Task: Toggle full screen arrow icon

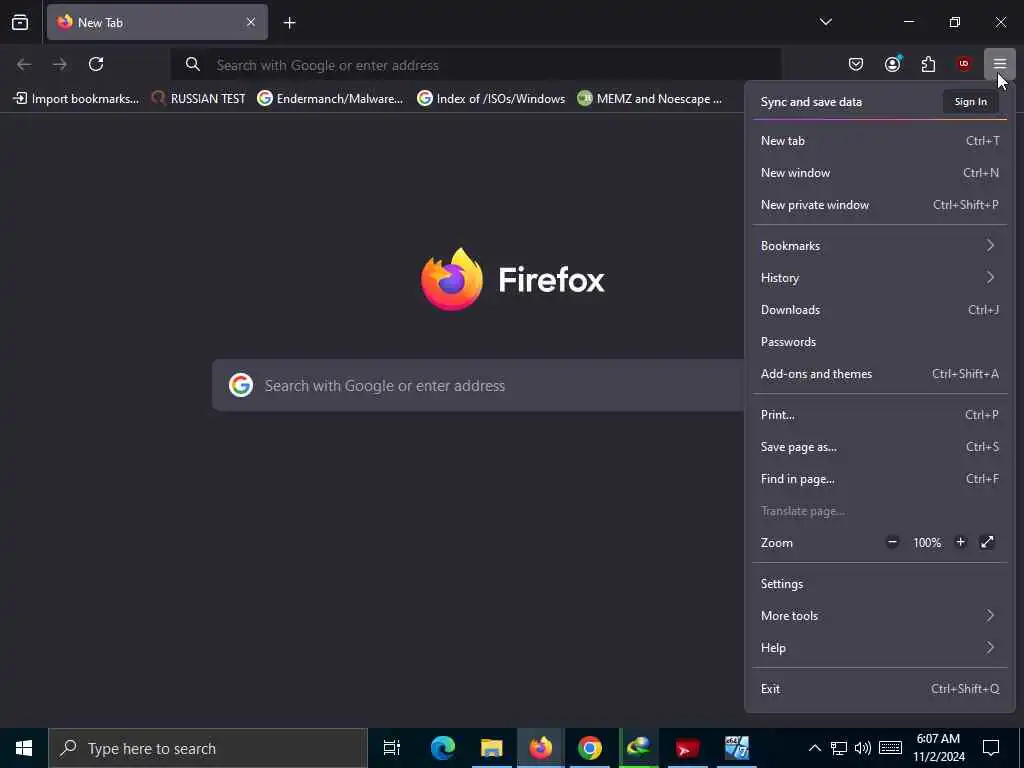Action: pyautogui.click(x=987, y=542)
